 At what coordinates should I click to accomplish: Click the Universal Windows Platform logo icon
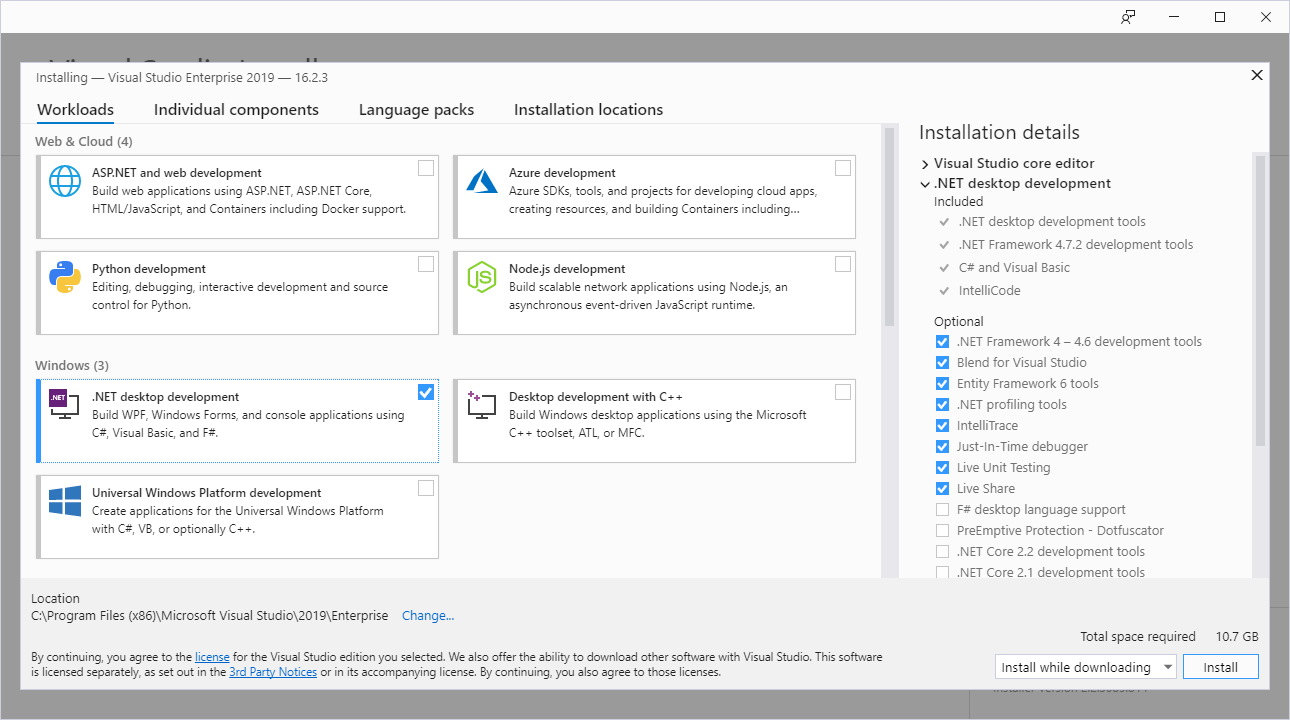tap(65, 501)
